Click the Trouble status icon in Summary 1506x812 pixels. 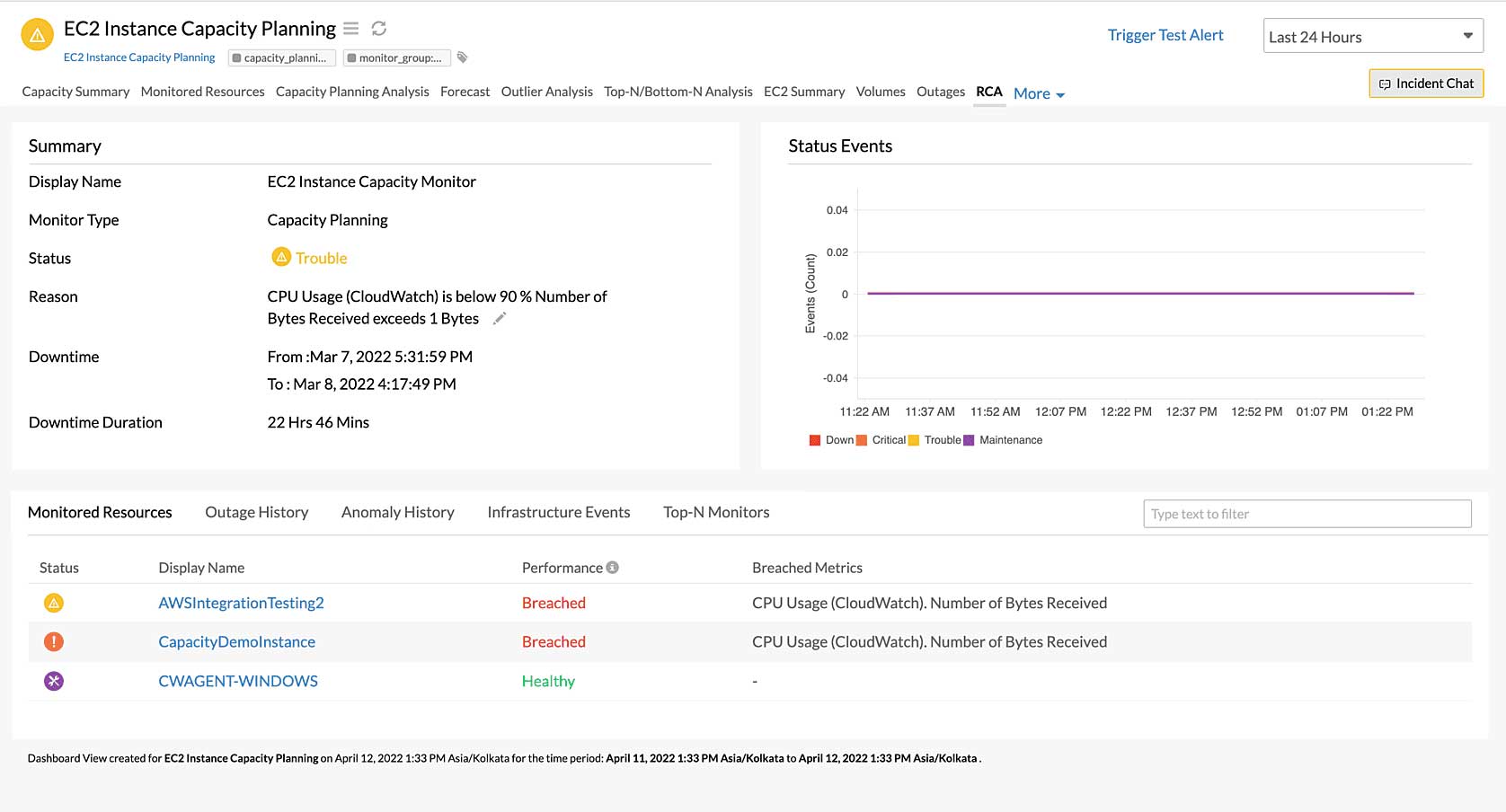pyautogui.click(x=281, y=258)
